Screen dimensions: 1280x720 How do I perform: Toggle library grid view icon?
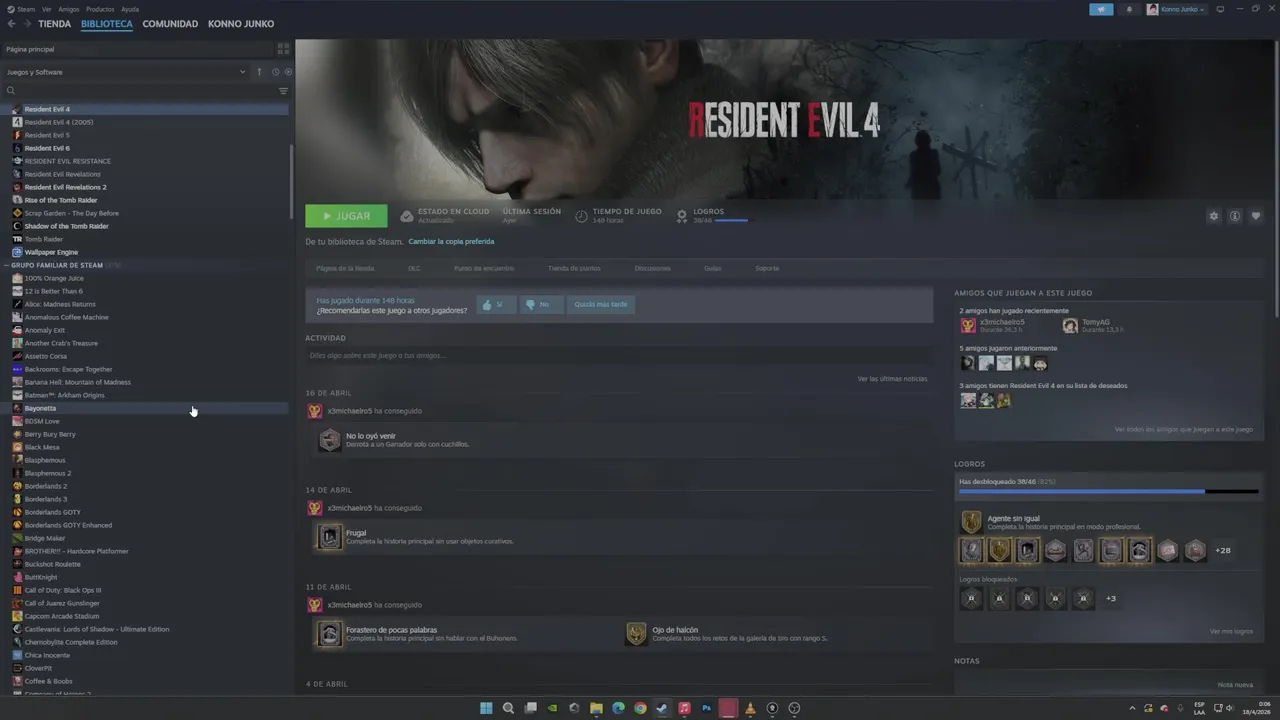[x=283, y=48]
